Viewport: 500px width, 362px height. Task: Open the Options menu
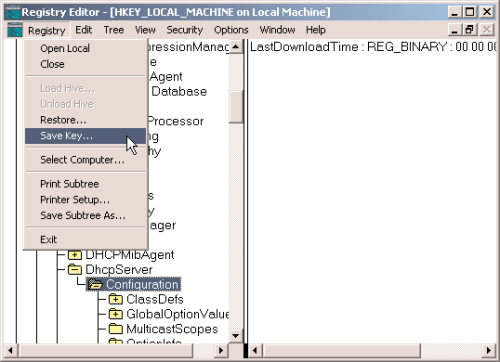(231, 30)
